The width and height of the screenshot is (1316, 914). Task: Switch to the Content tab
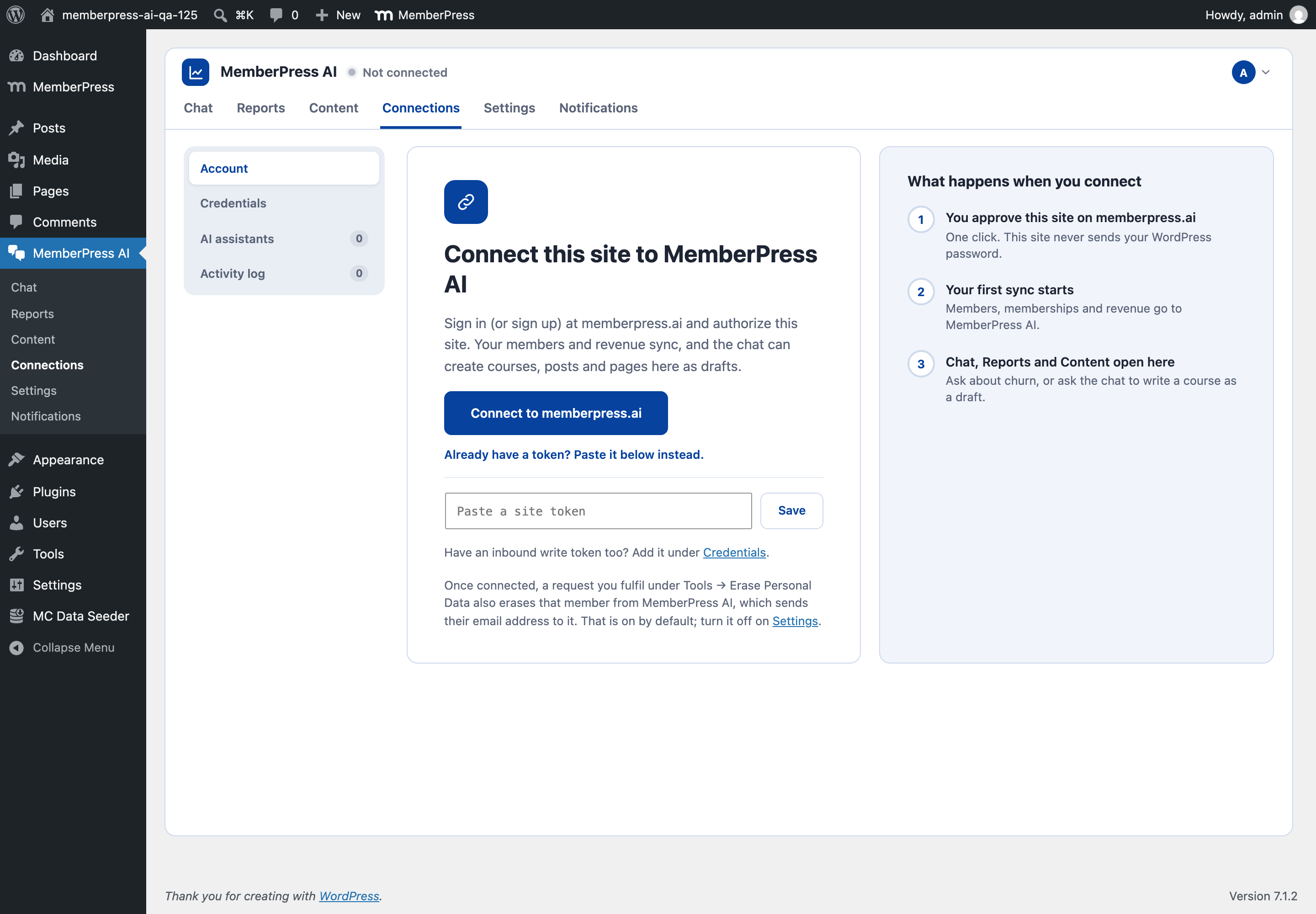click(x=333, y=108)
